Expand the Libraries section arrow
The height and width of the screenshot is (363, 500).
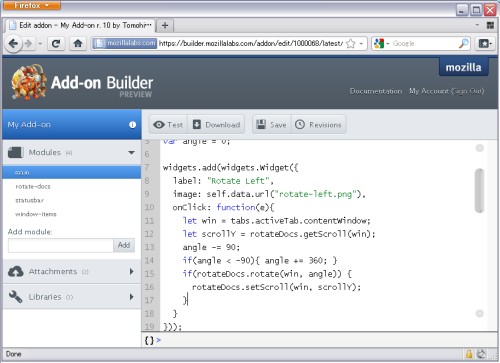pyautogui.click(x=132, y=297)
